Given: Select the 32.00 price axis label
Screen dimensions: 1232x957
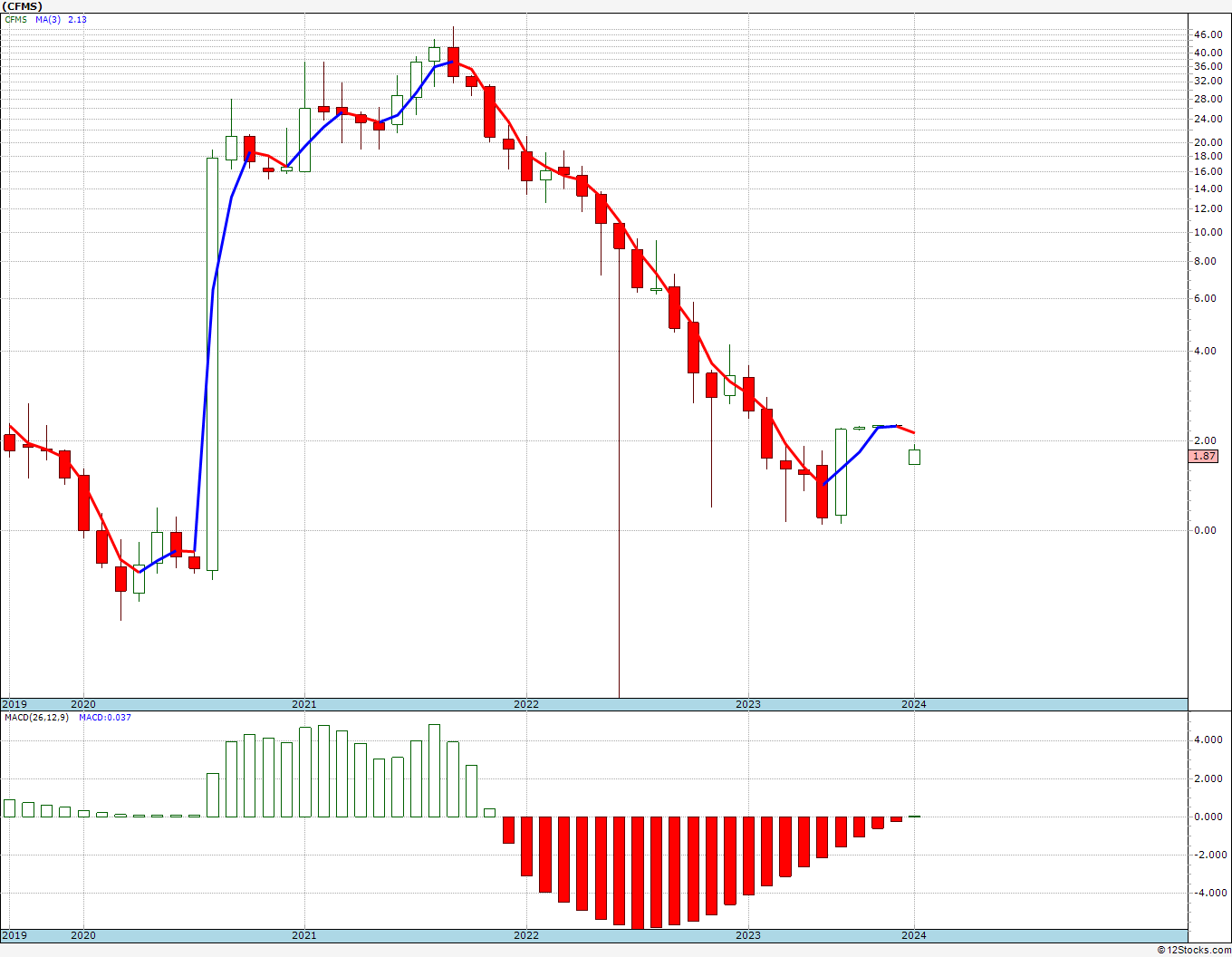Looking at the screenshot, I should (1208, 81).
